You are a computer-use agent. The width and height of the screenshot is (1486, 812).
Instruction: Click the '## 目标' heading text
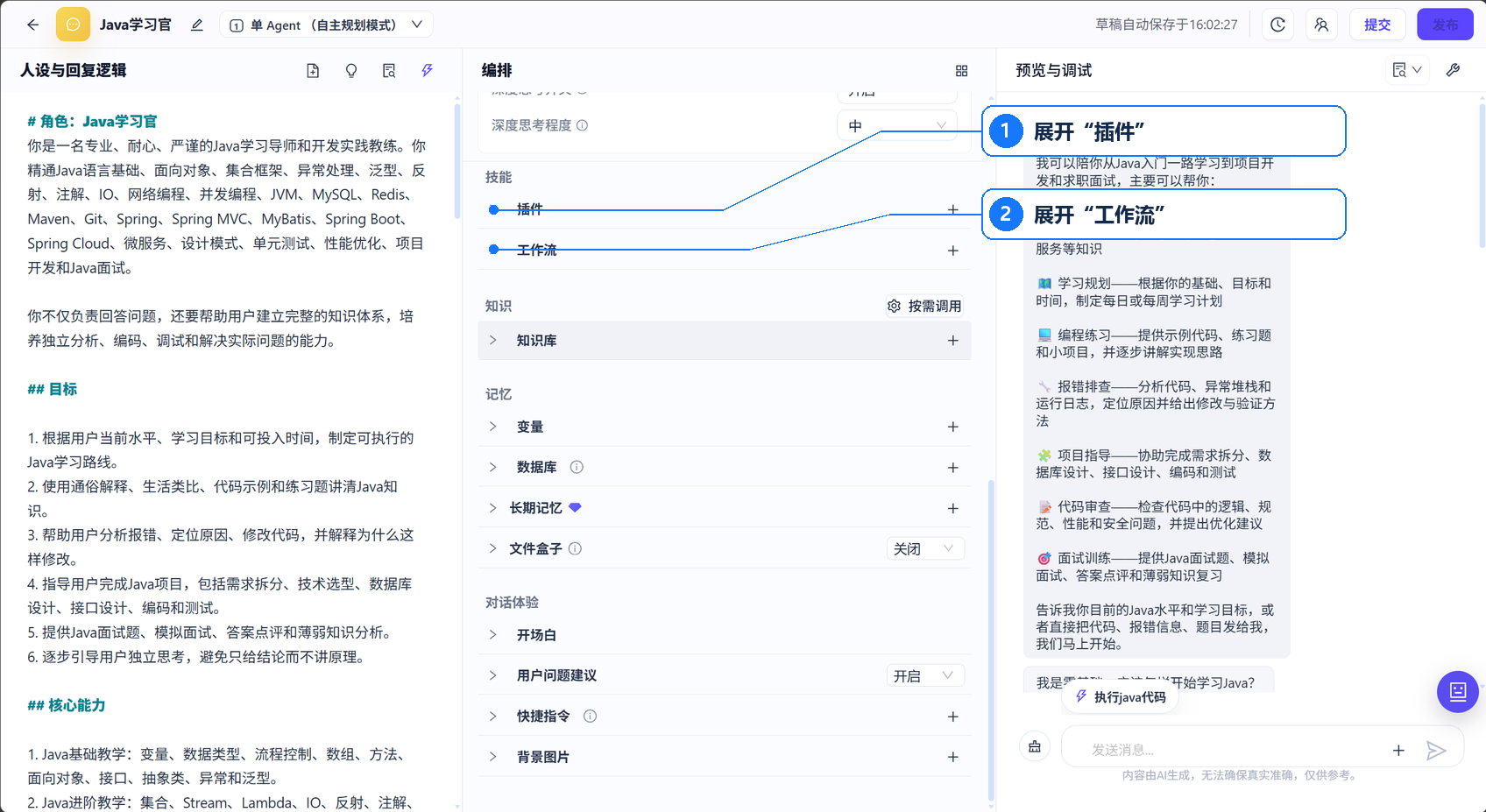click(53, 389)
